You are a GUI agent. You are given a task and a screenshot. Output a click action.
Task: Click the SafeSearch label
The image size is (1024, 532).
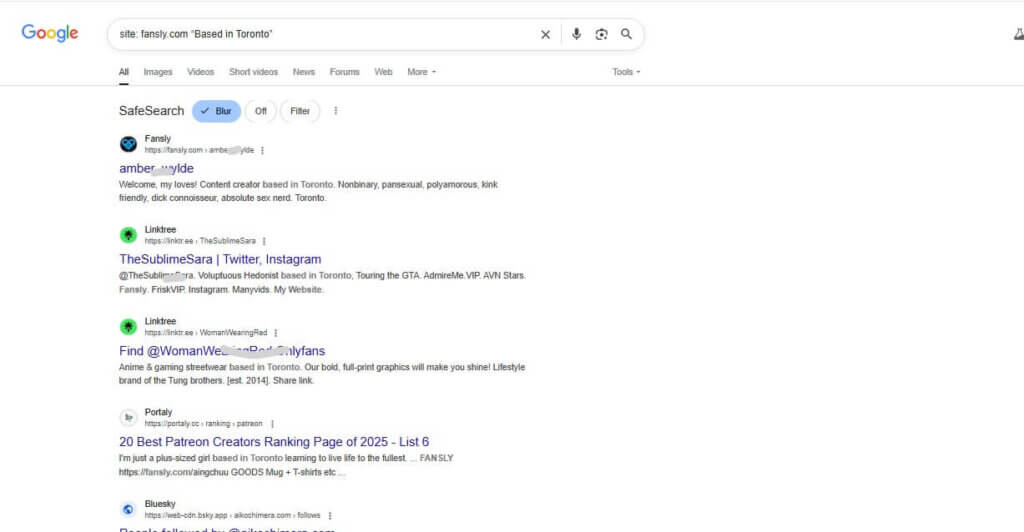point(152,111)
